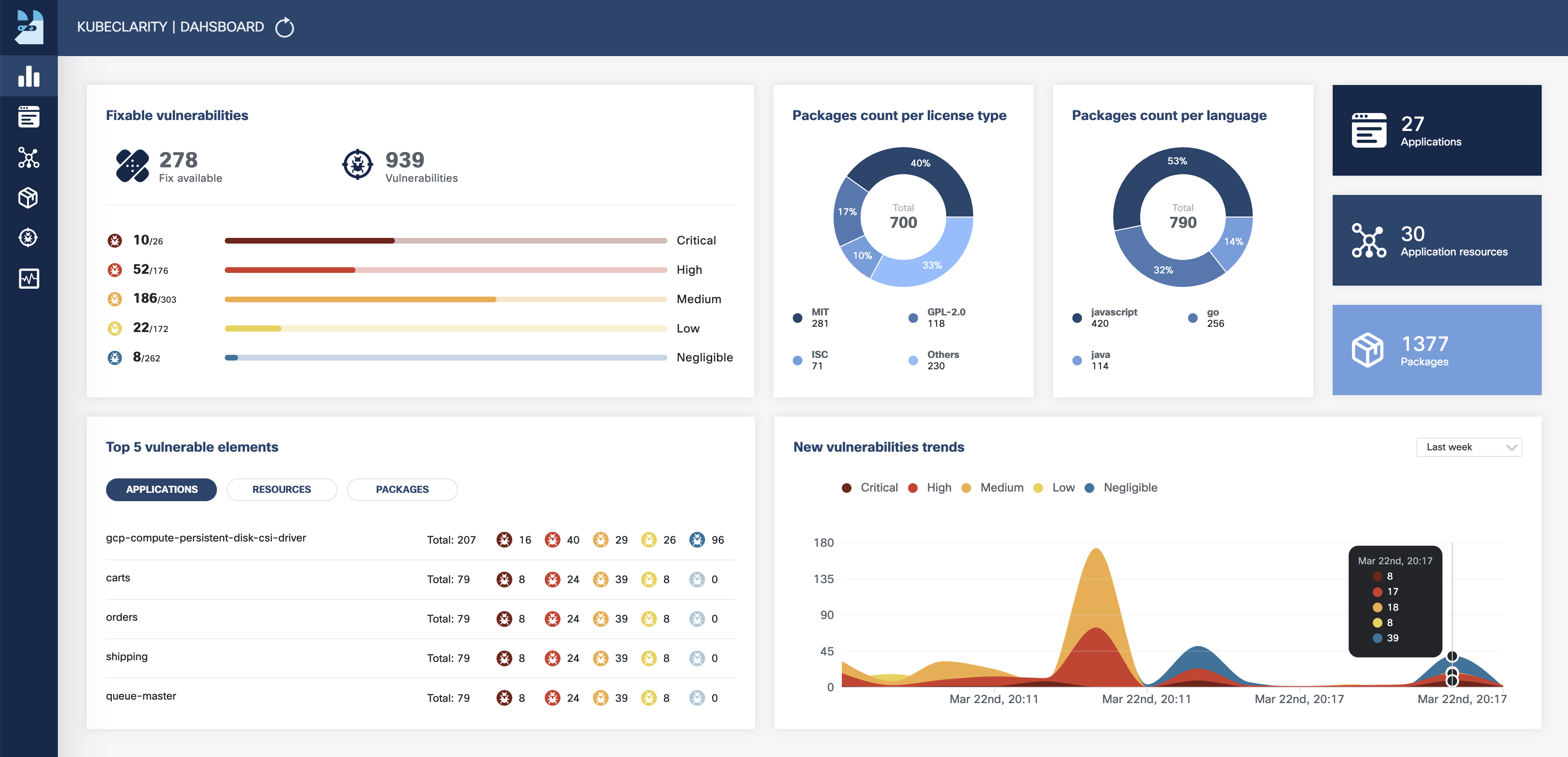Click the Application resources card network icon

[x=1369, y=241]
